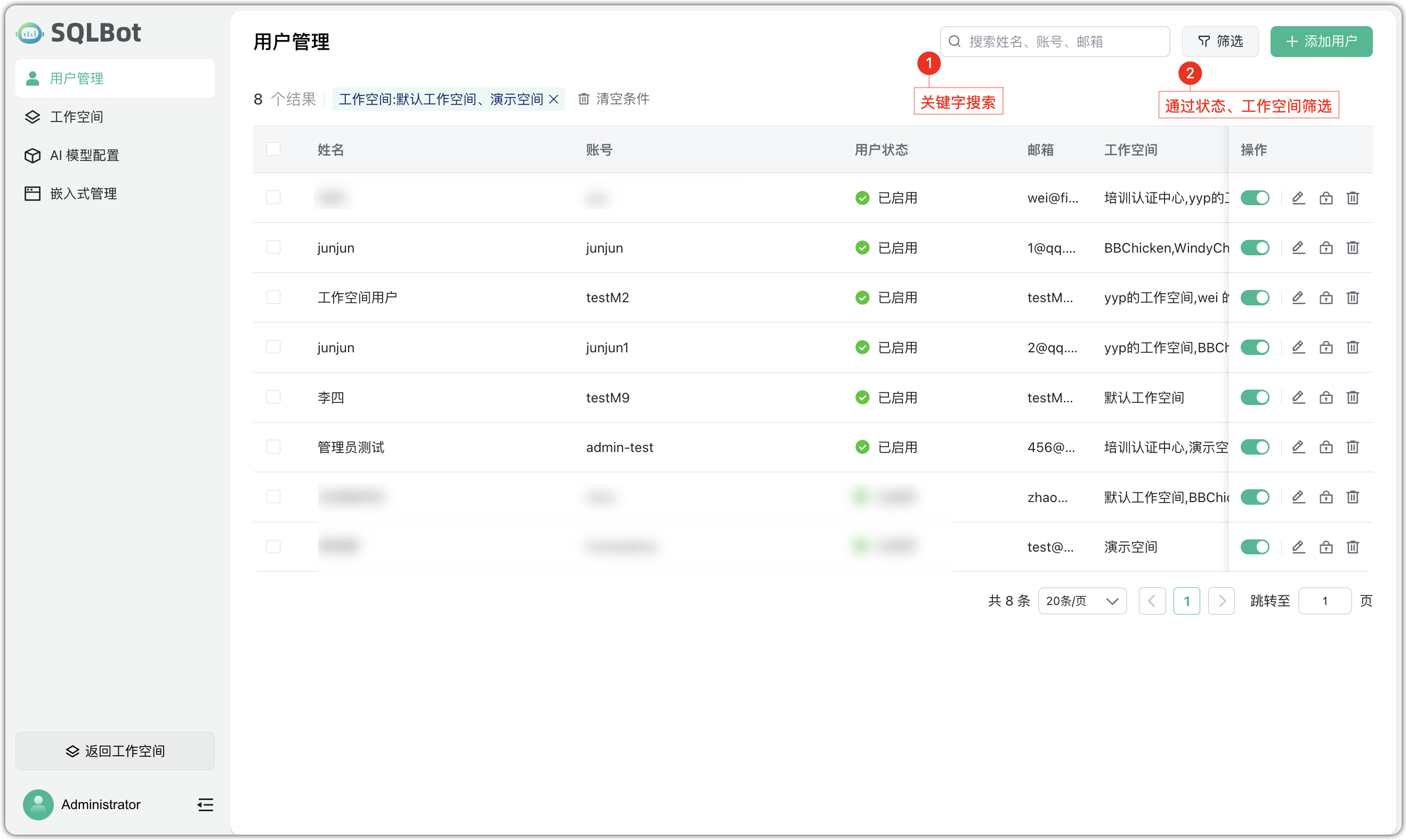The width and height of the screenshot is (1407, 840).
Task: Disable the toggle for user testM2
Action: 1255,297
